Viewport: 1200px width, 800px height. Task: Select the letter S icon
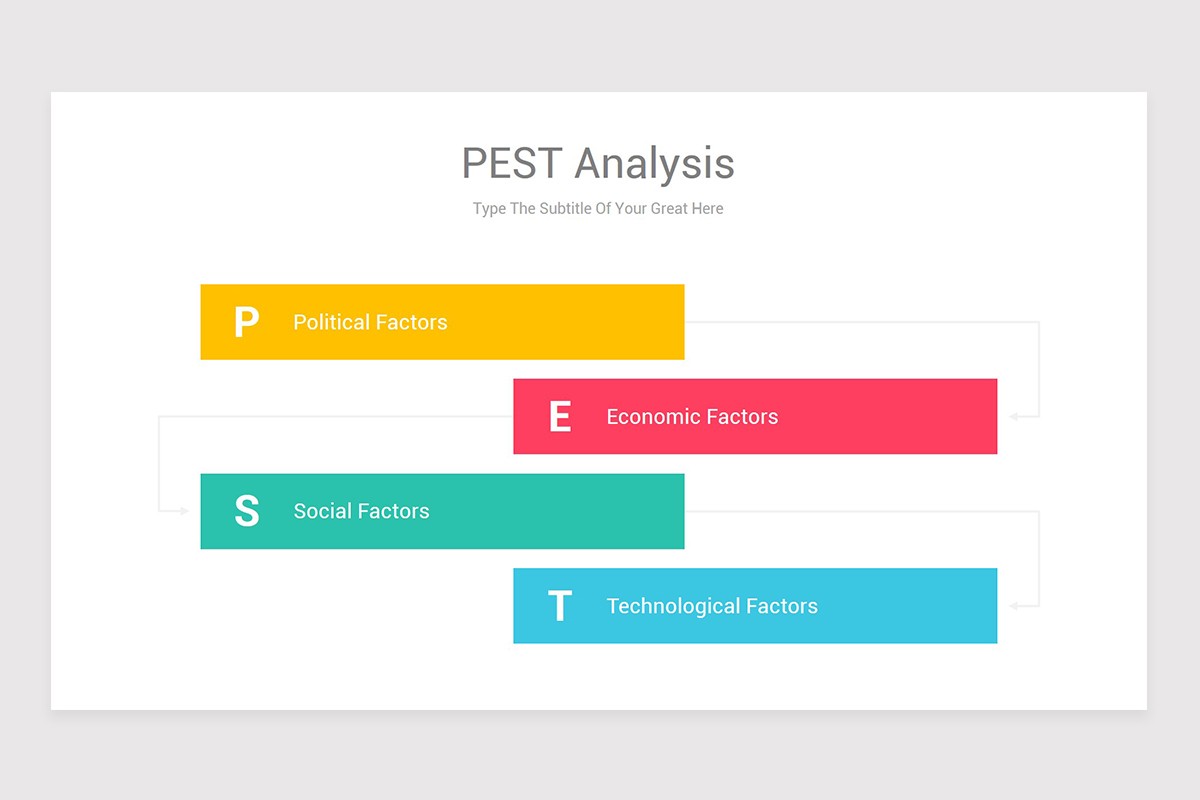[x=247, y=511]
